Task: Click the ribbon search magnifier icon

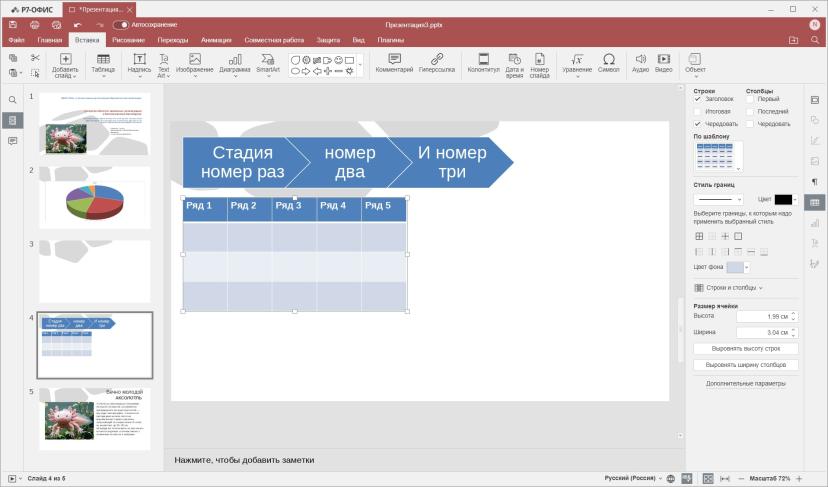Action: point(815,40)
